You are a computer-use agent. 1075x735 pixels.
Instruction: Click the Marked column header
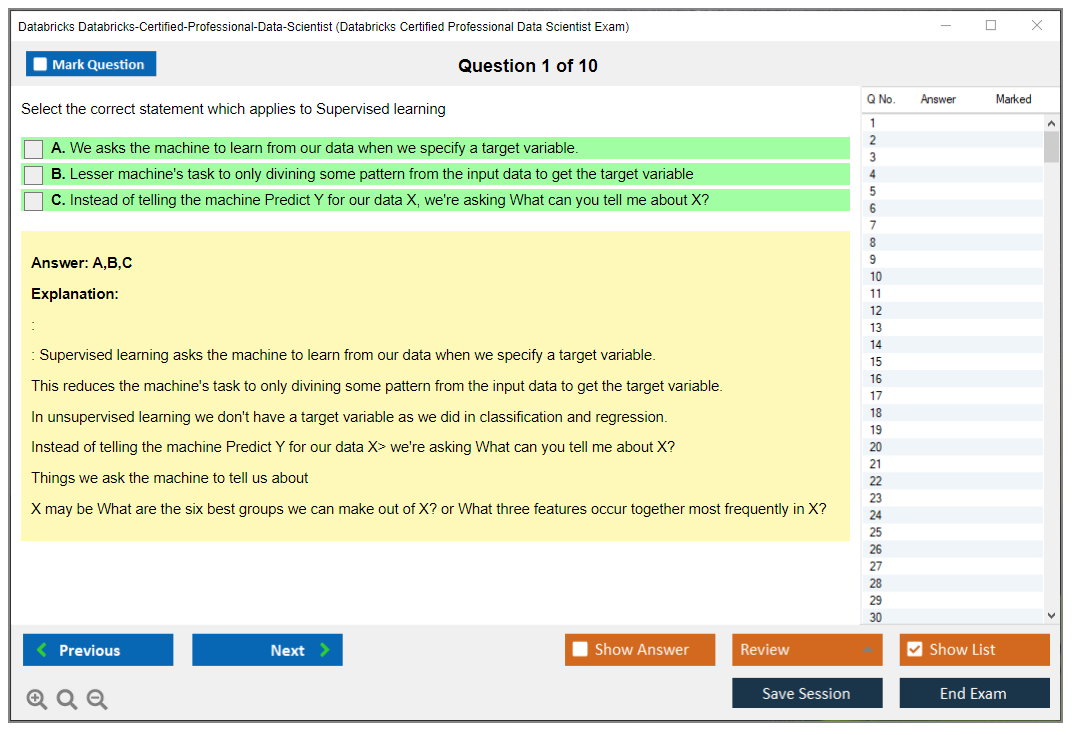[1013, 100]
